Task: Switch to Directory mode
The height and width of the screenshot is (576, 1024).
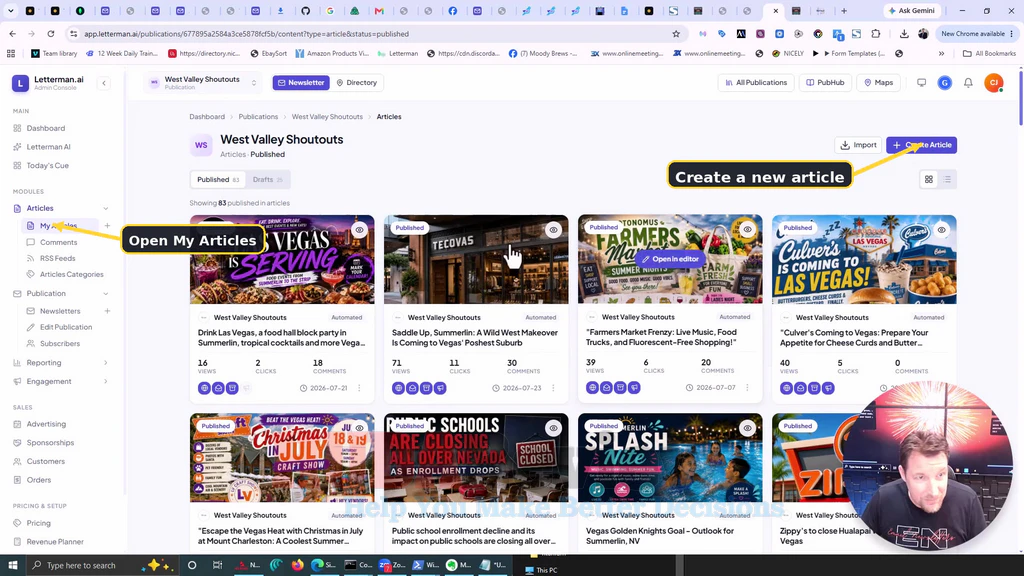Action: (357, 83)
